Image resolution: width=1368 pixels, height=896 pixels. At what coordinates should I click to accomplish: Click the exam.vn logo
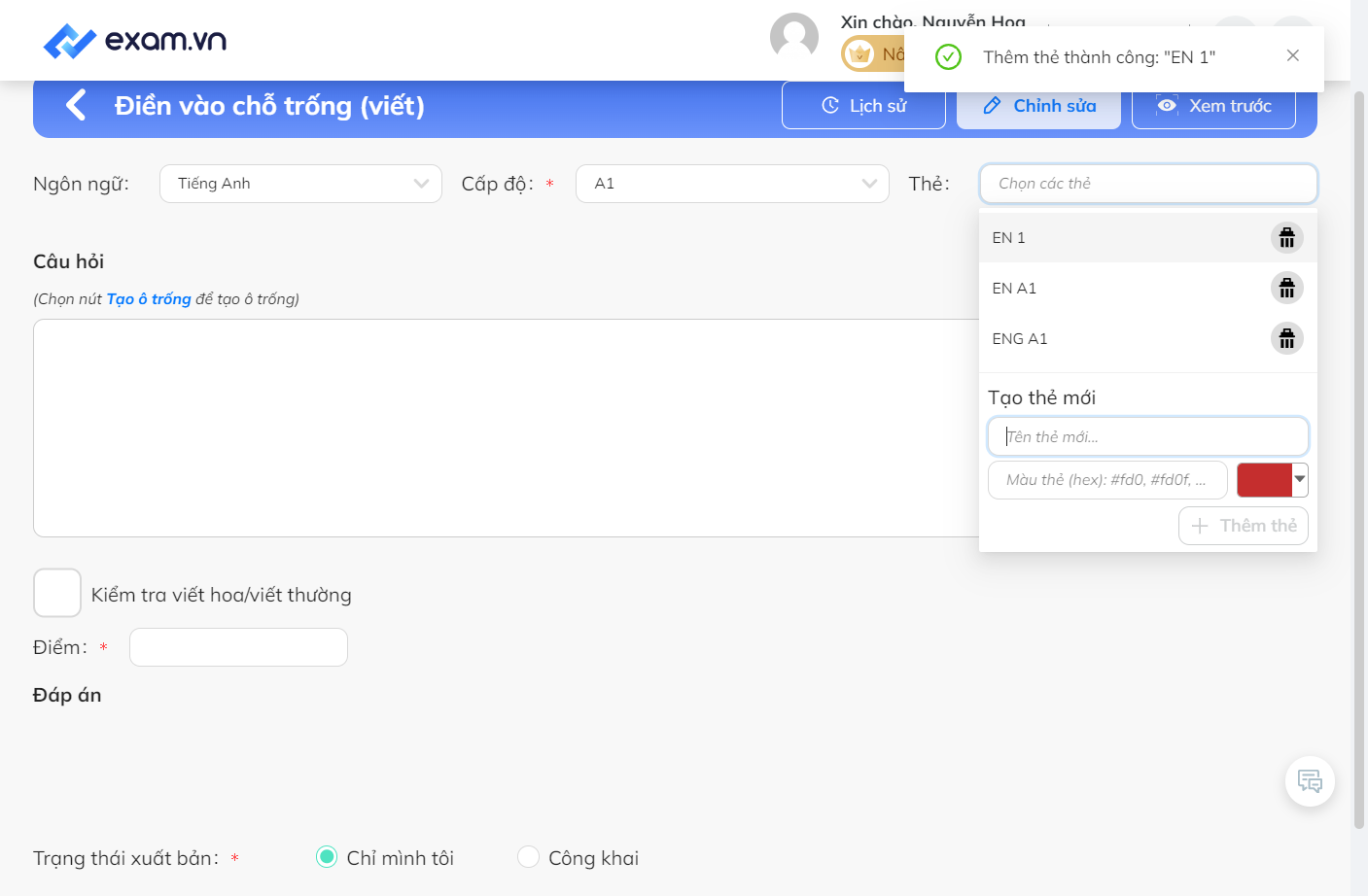pyautogui.click(x=135, y=41)
